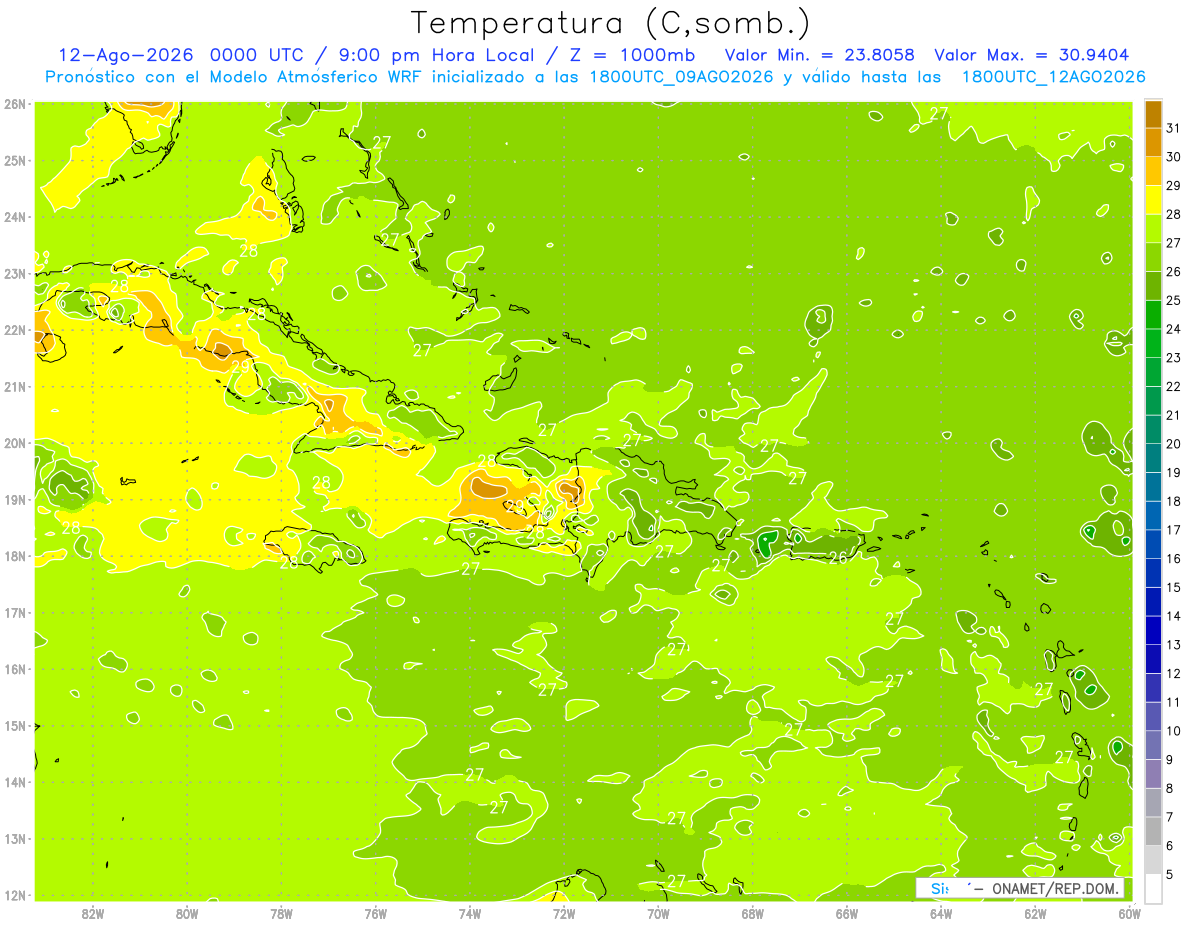This screenshot has width=1200, height=927.
Task: Click the '26N' latitude axis label
Action: click(x=14, y=104)
